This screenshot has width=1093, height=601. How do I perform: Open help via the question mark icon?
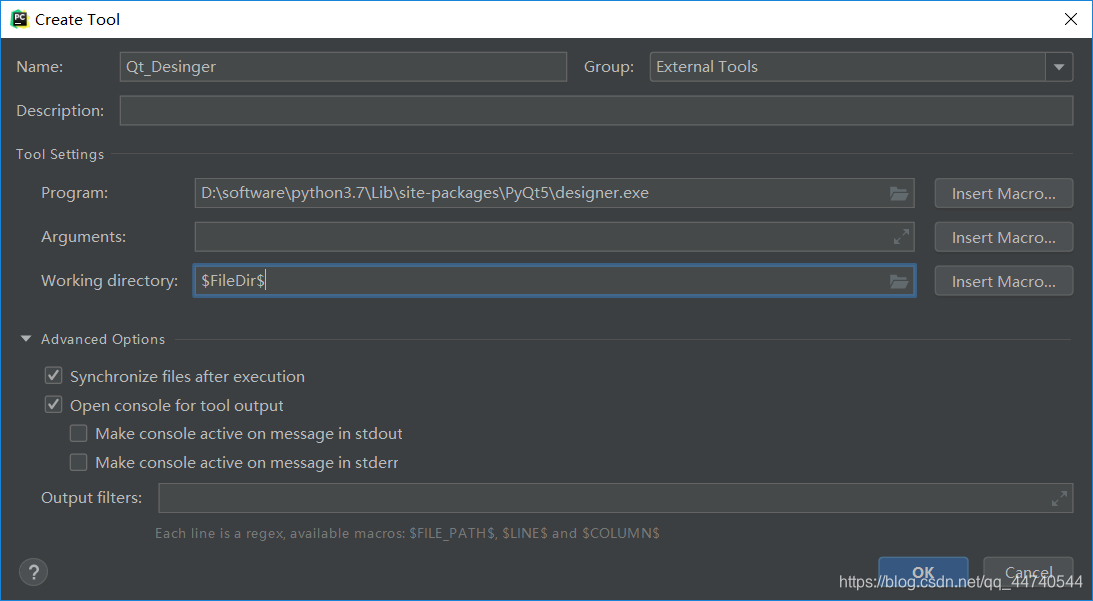pyautogui.click(x=33, y=572)
